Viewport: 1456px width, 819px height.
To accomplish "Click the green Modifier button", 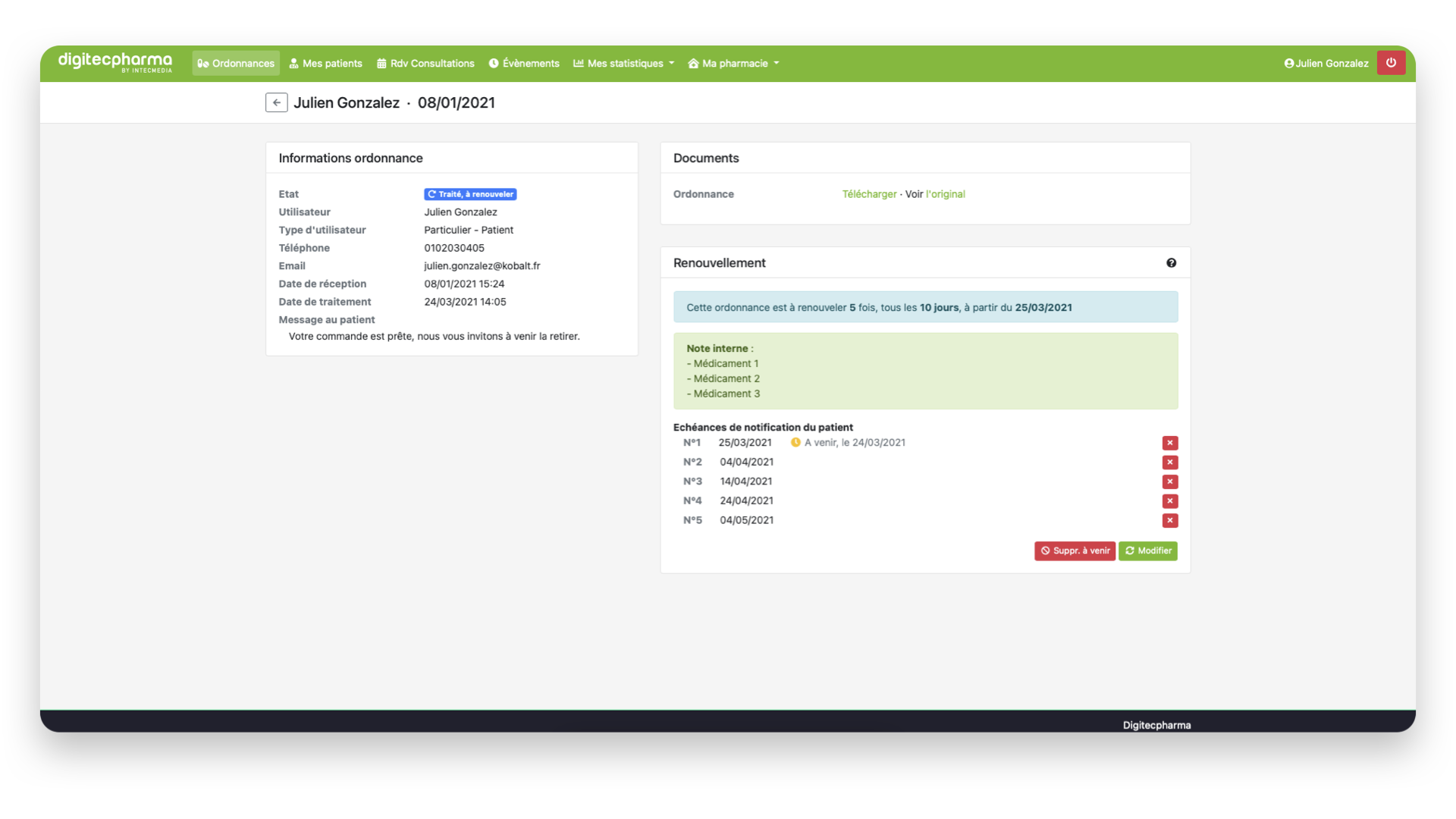I will (x=1147, y=551).
